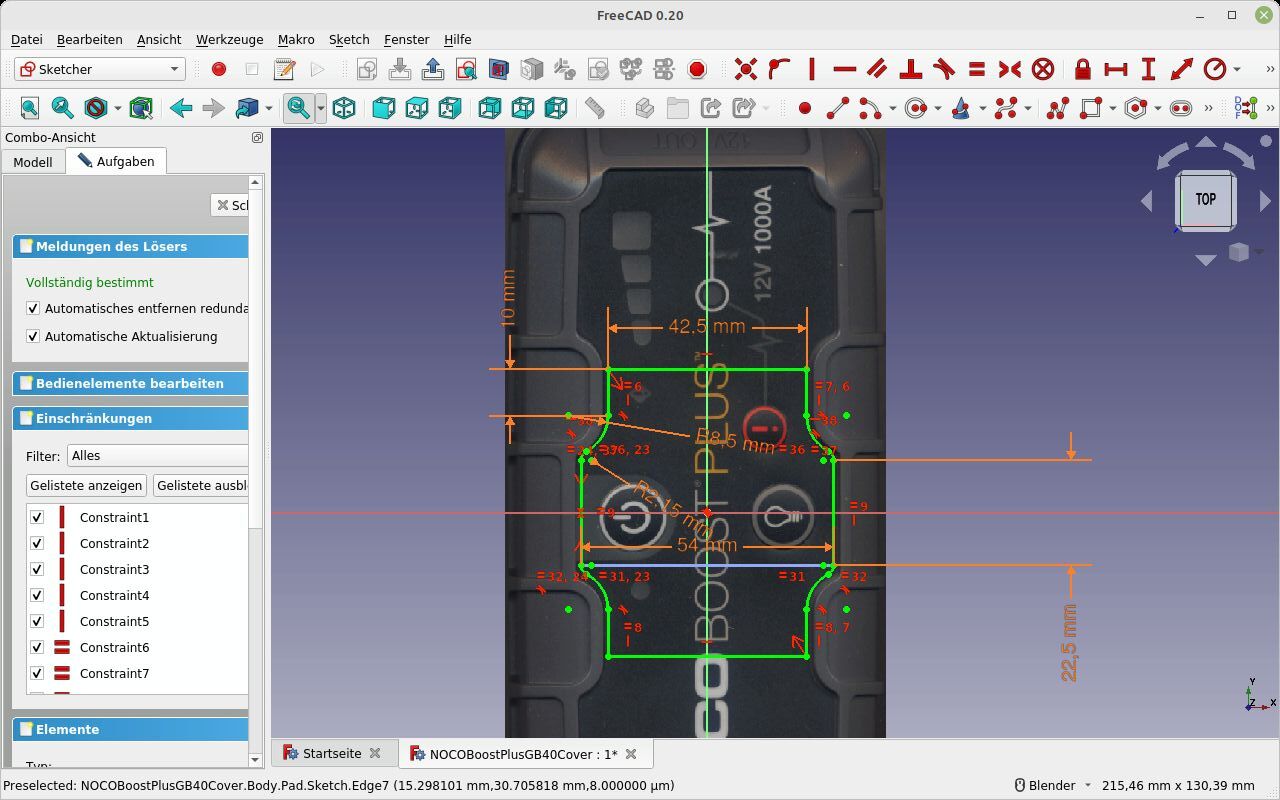Collapse the Meldungen des Lösers section
1280x800 pixels.
[x=131, y=246]
